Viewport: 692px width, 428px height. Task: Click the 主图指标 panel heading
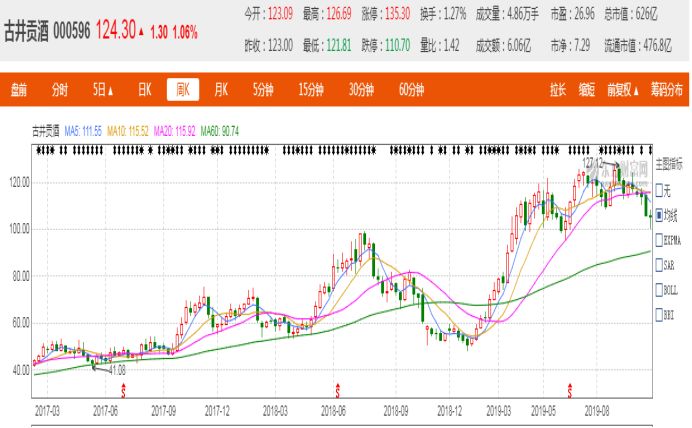coord(669,165)
